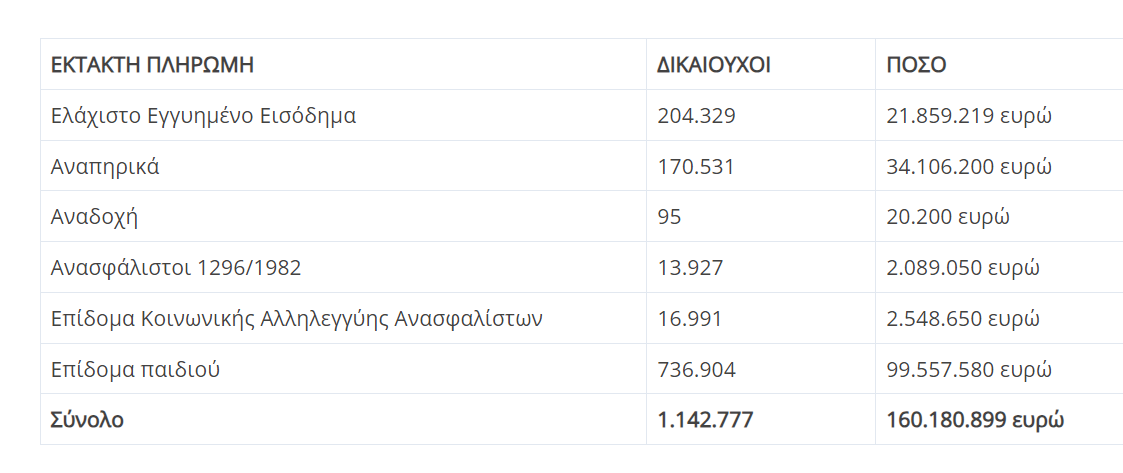Click beneficiaries value 736.904
1123x473 pixels.
(696, 370)
